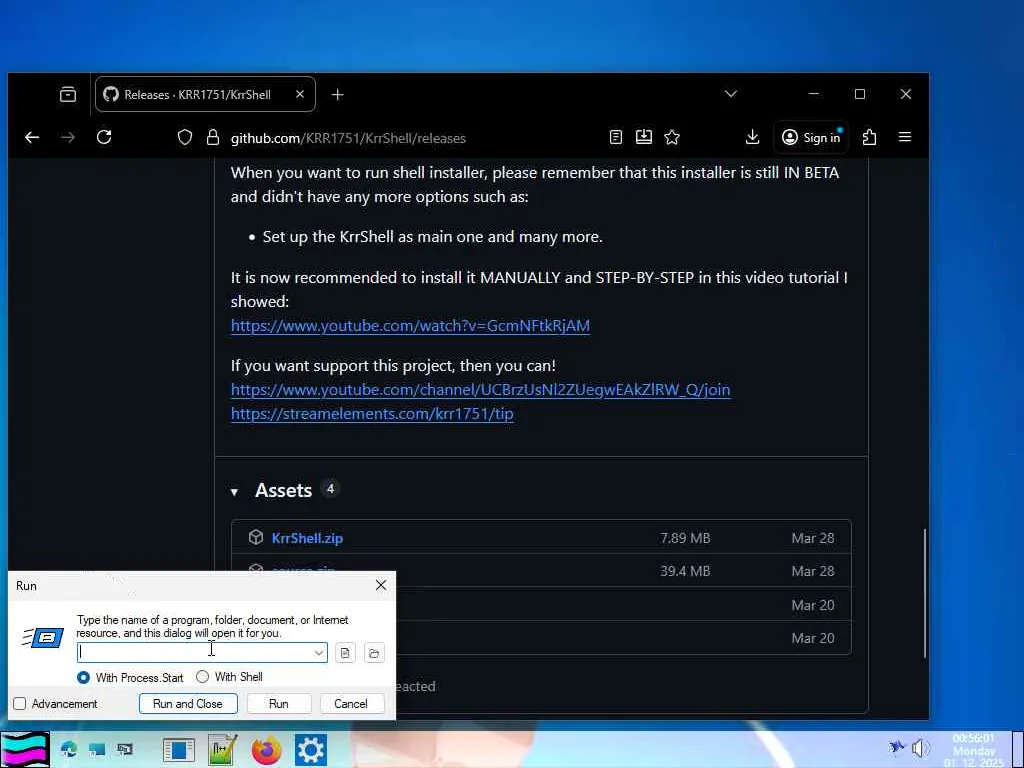The image size is (1024, 768).
Task: Open the Firefox downloads panel
Action: [x=752, y=137]
